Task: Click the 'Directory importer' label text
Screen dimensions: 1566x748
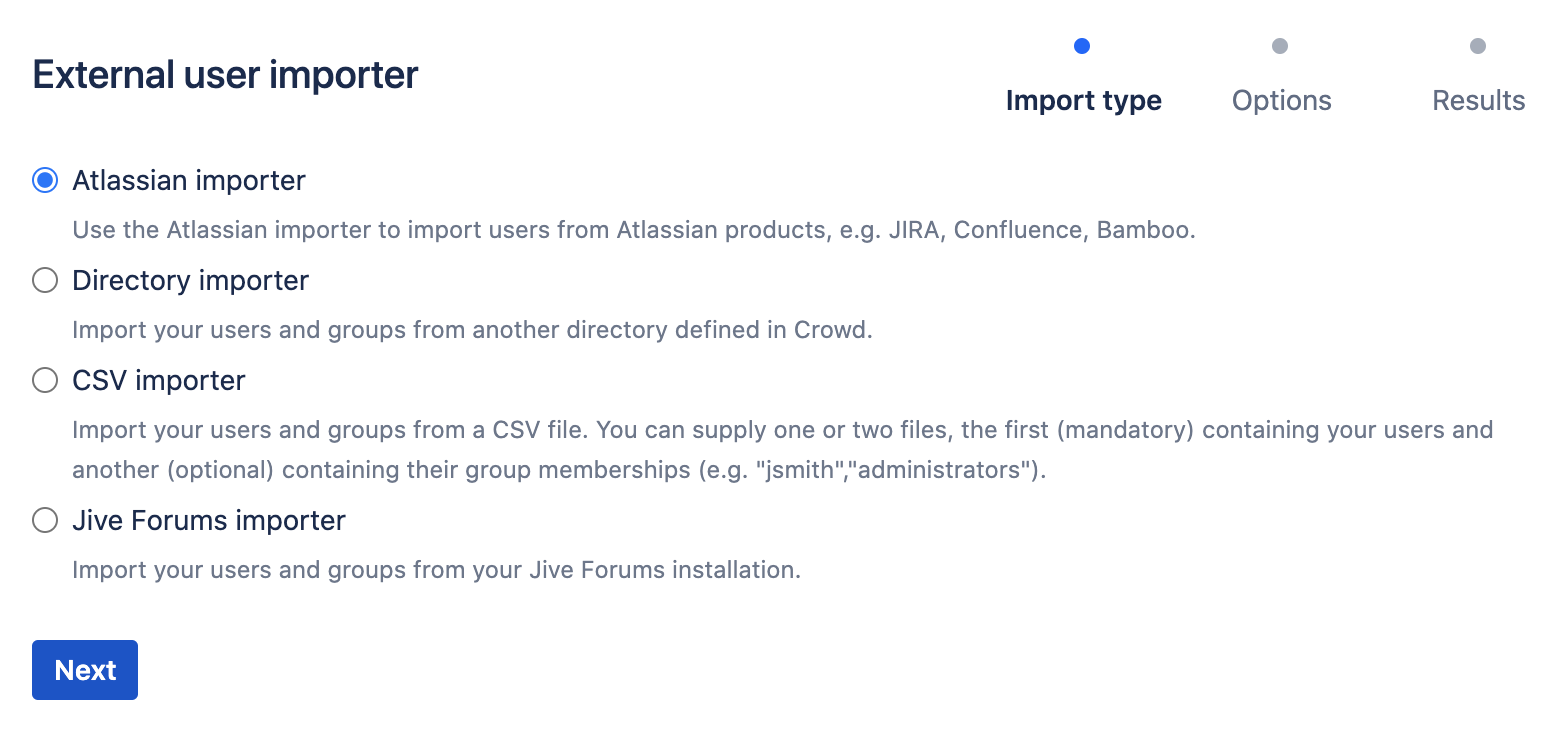Action: [190, 281]
